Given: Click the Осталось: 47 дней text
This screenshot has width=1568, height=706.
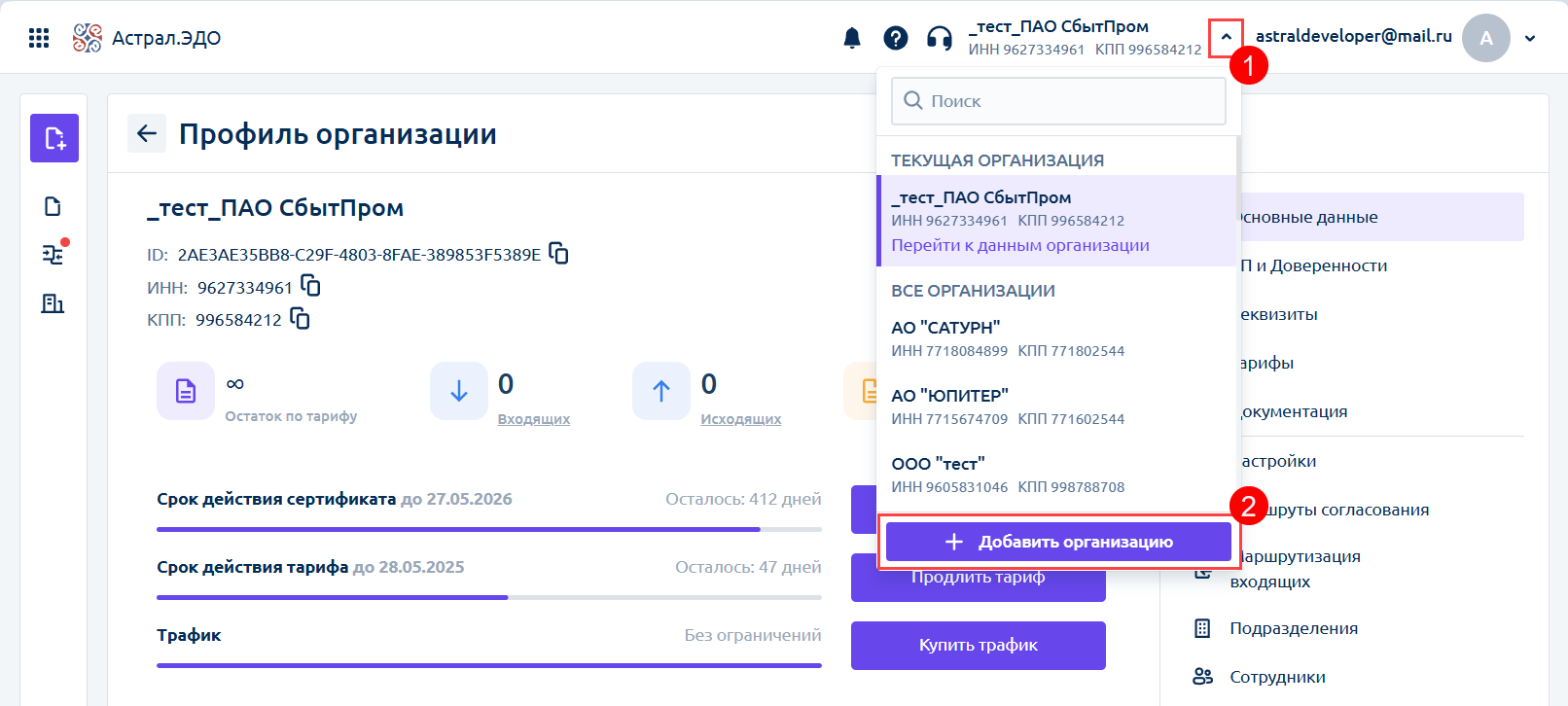Looking at the screenshot, I should click(x=748, y=567).
